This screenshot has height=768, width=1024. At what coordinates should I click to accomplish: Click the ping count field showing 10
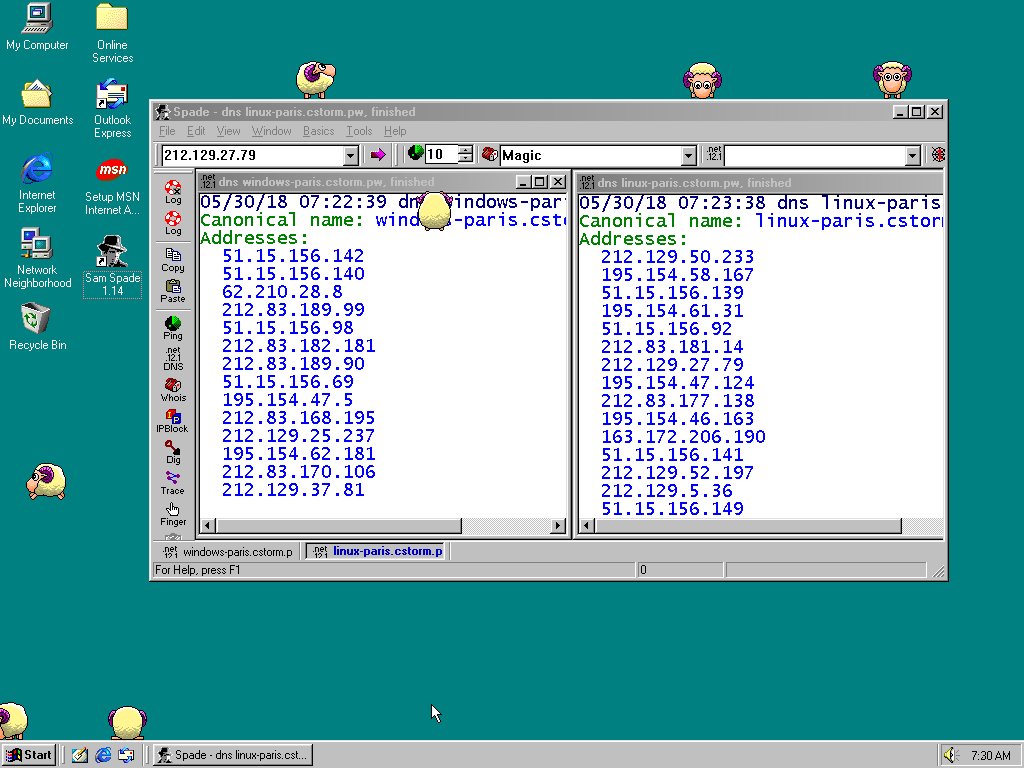(441, 155)
